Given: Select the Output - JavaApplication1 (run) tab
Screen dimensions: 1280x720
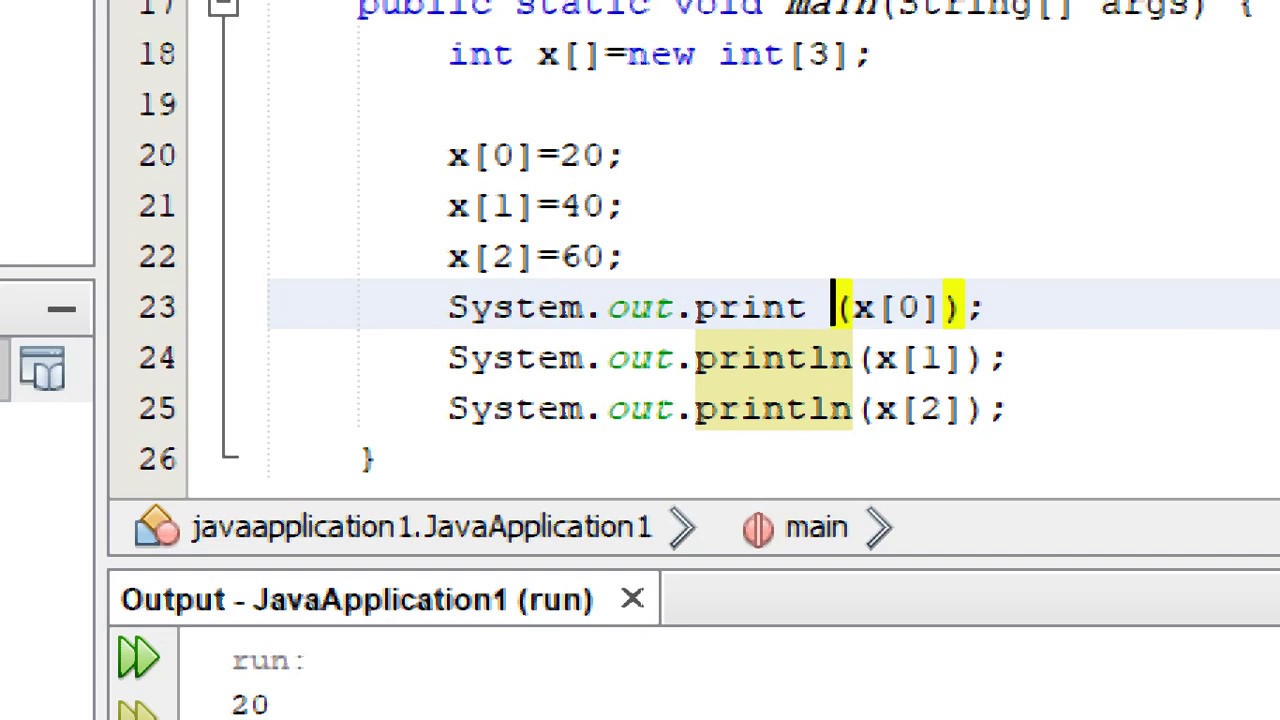Looking at the screenshot, I should click(x=357, y=599).
